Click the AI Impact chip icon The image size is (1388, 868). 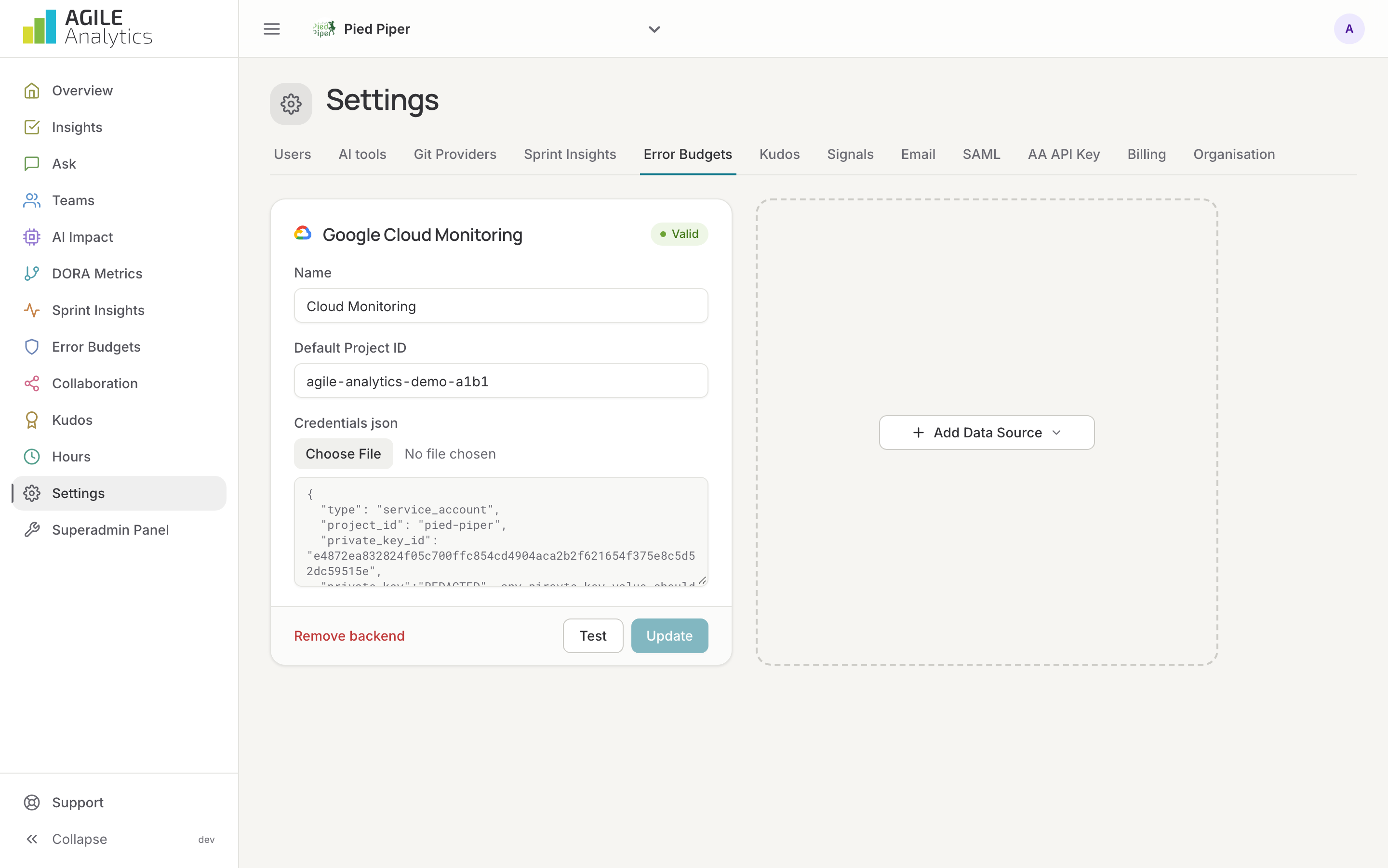click(32, 237)
